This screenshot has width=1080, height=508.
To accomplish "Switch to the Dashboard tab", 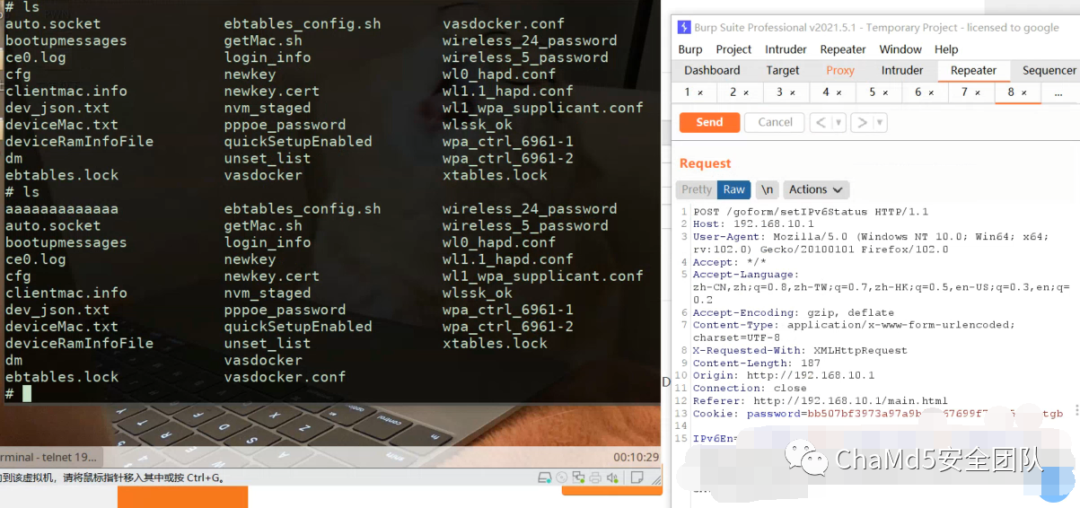I will (712, 70).
